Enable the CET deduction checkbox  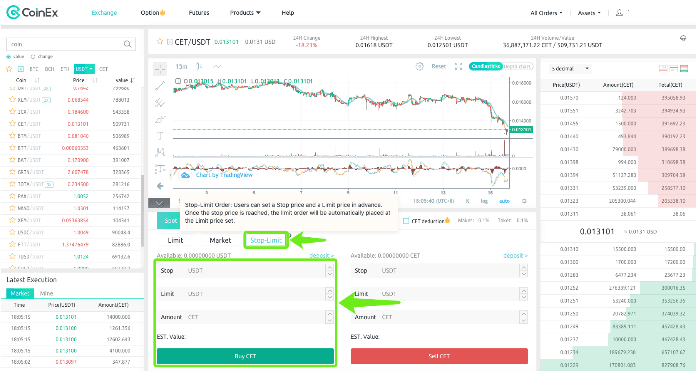pyautogui.click(x=406, y=221)
